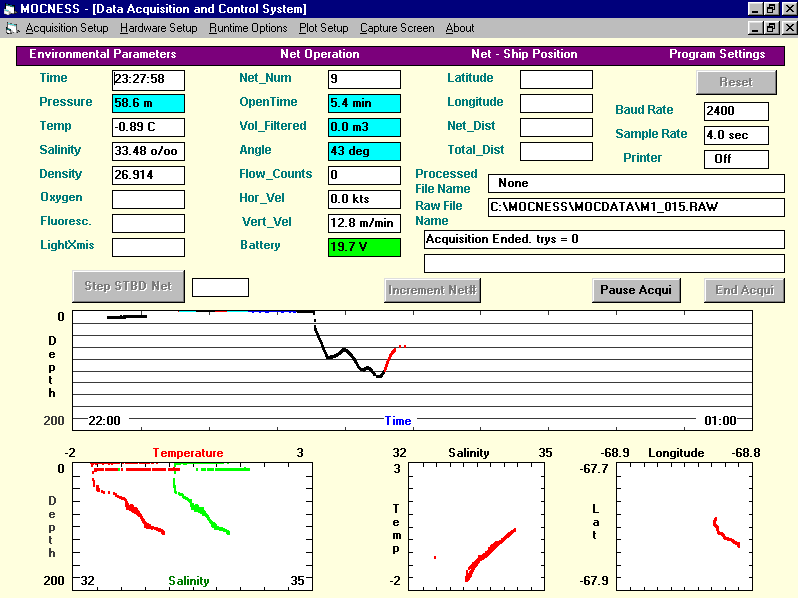The image size is (798, 598).
Task: Click the blue Time axis label
Action: (398, 421)
